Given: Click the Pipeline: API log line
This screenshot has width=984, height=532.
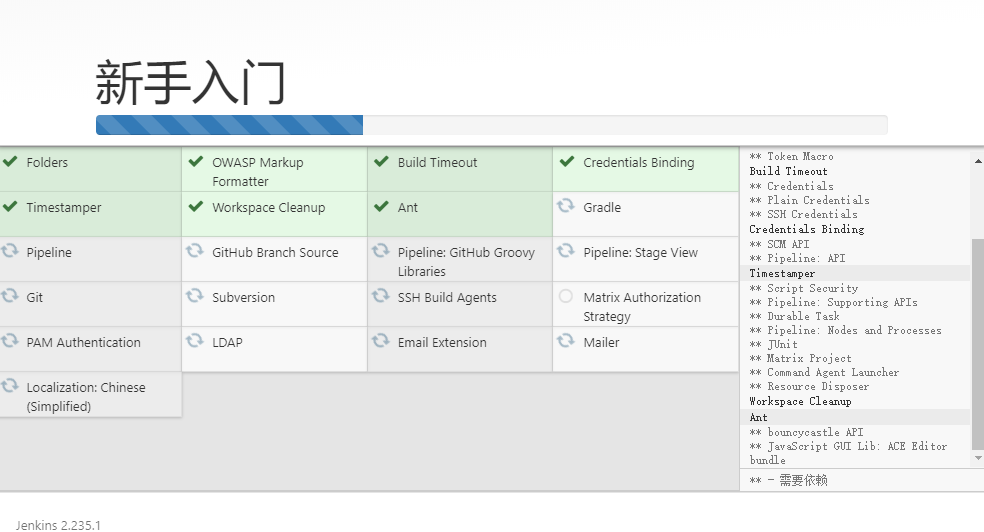Looking at the screenshot, I should point(797,258).
